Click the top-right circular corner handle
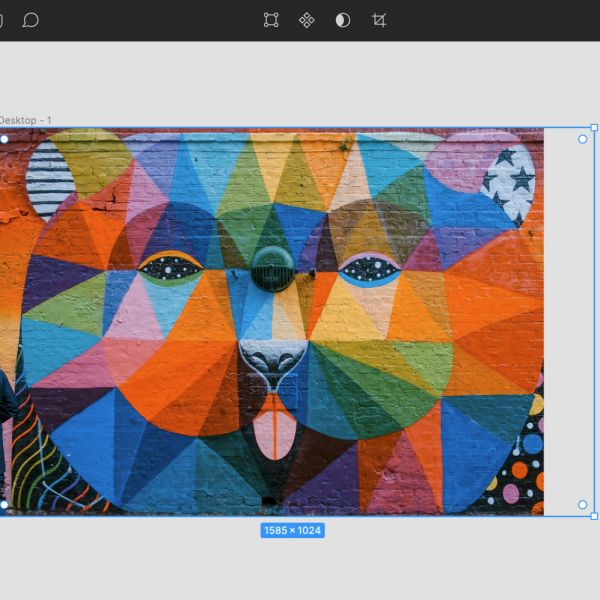This screenshot has height=600, width=600. click(x=583, y=139)
